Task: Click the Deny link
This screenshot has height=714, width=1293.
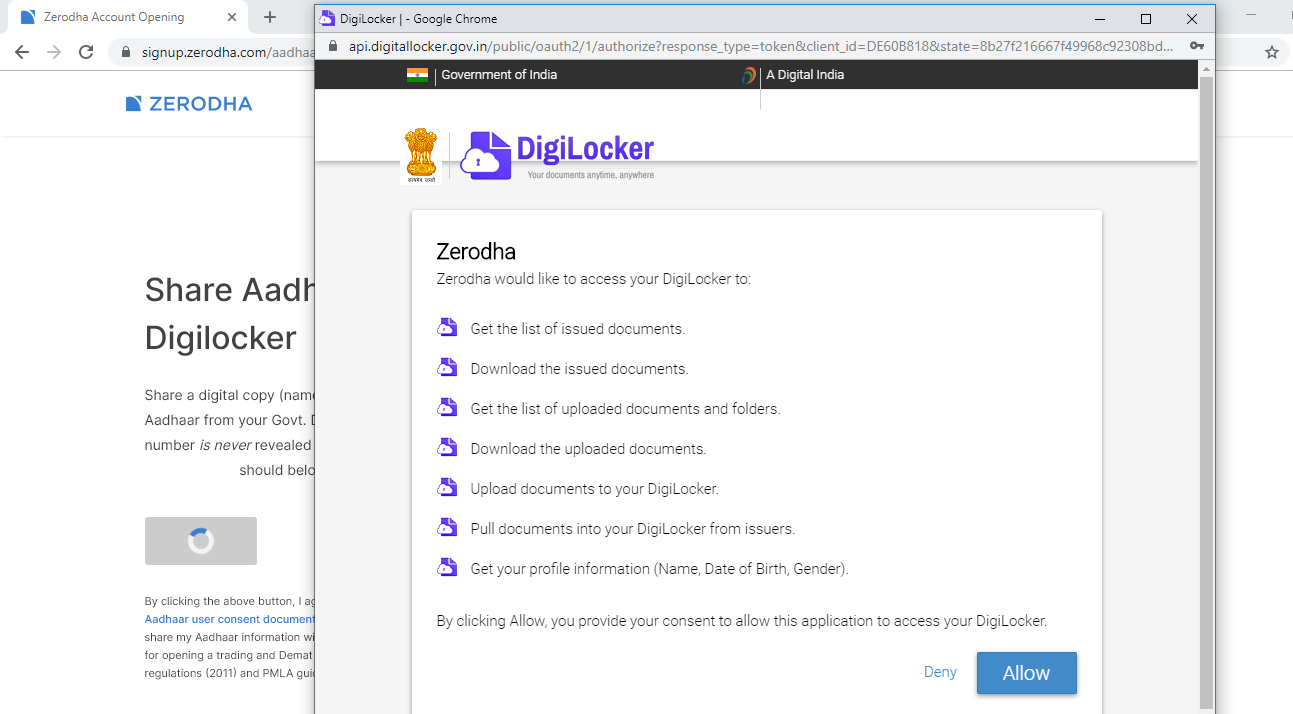Action: [x=940, y=672]
